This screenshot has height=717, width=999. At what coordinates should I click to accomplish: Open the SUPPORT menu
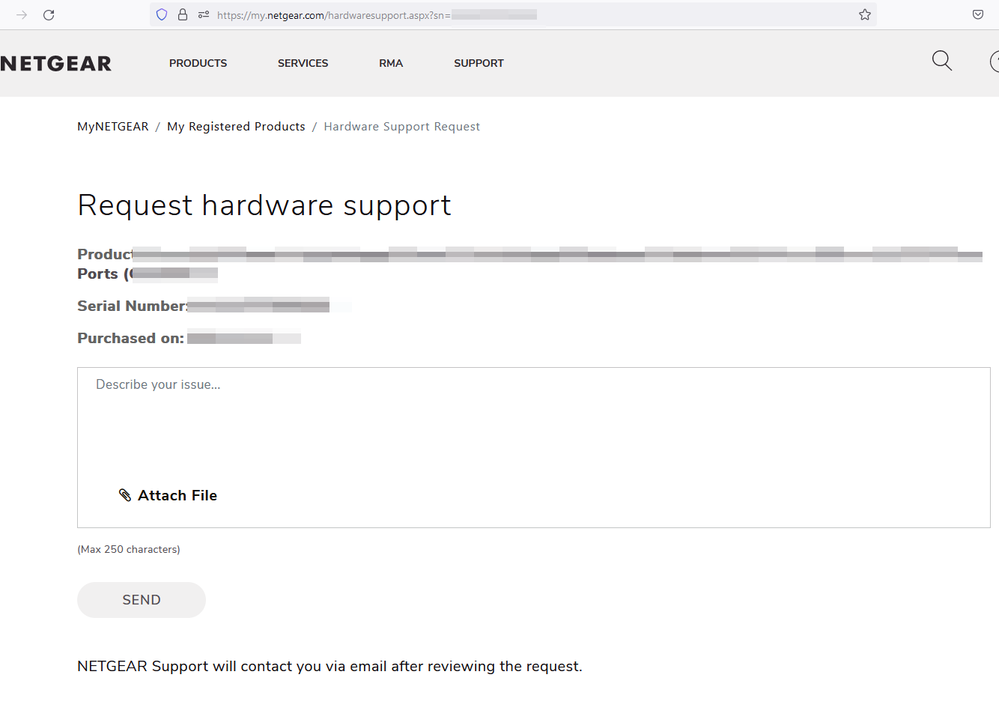click(478, 63)
